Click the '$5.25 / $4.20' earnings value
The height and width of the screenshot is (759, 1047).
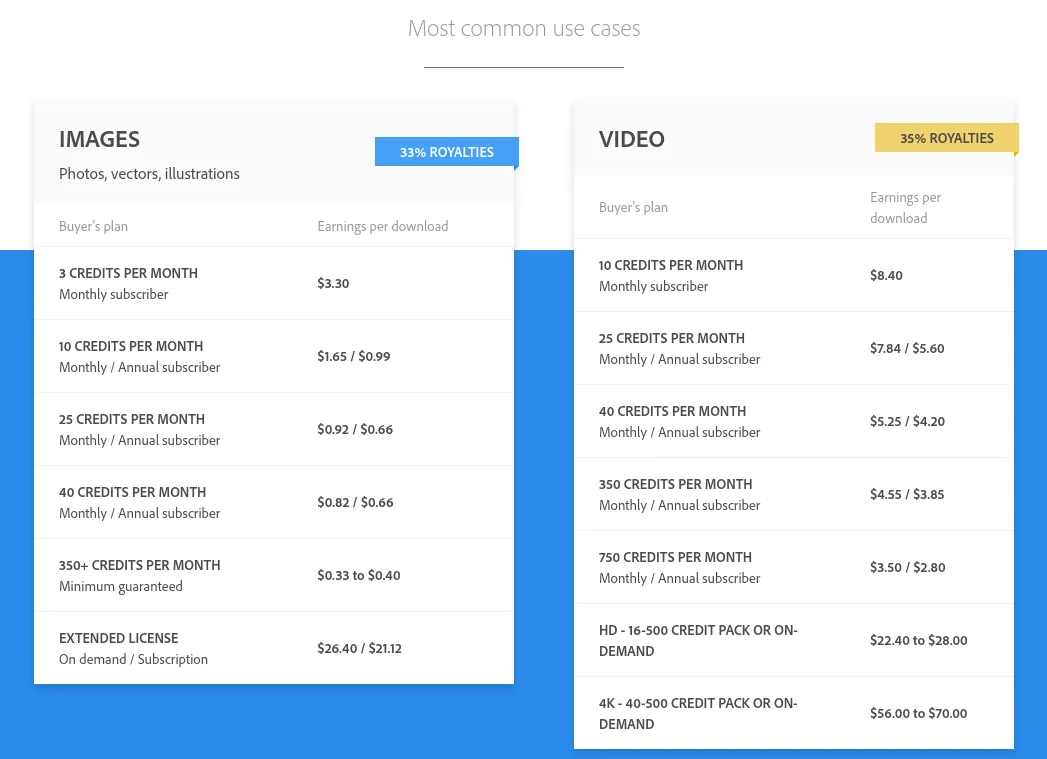(x=907, y=421)
